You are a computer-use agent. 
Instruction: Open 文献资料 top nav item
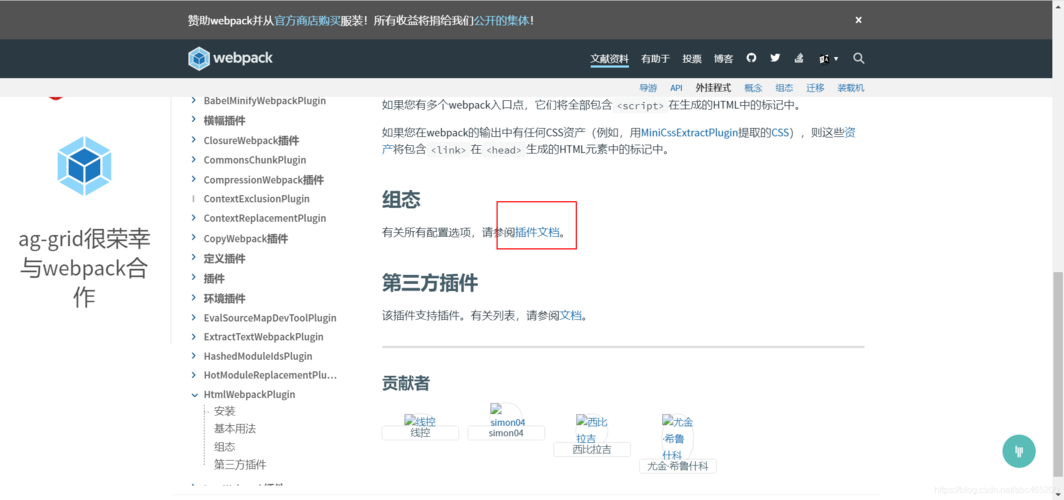tap(609, 59)
